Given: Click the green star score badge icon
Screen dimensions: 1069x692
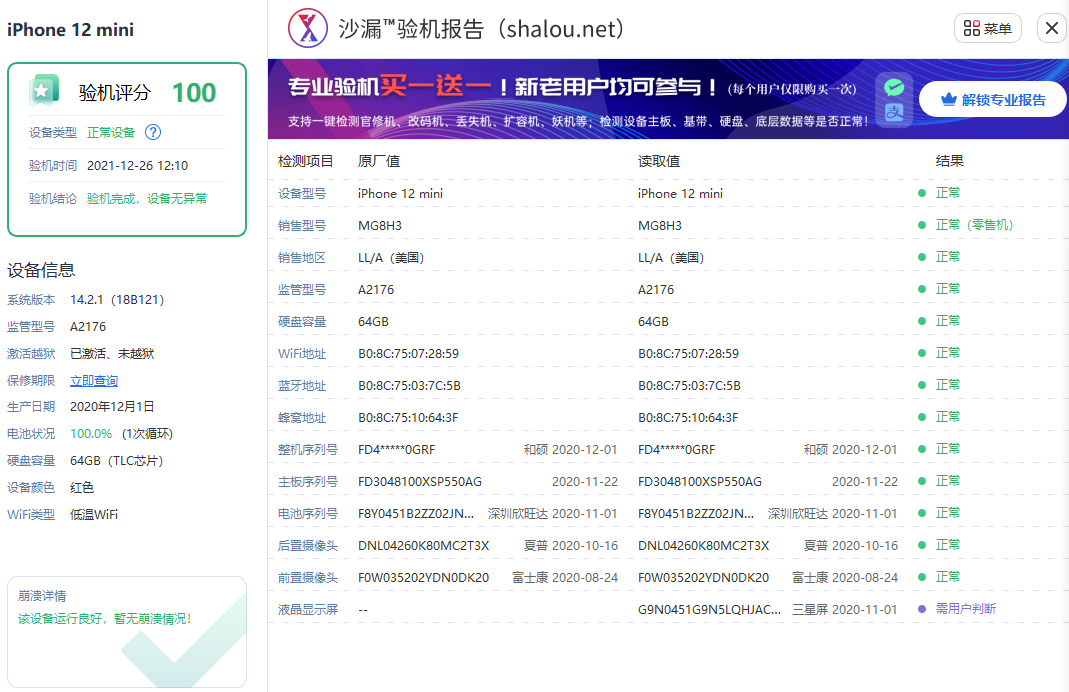Looking at the screenshot, I should [x=44, y=91].
